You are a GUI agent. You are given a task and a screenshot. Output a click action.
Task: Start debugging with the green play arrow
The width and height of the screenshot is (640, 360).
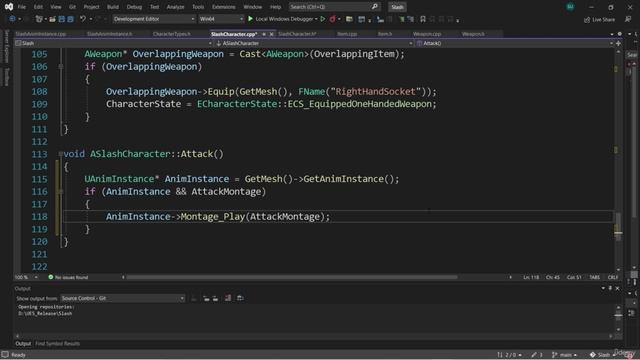tap(251, 19)
